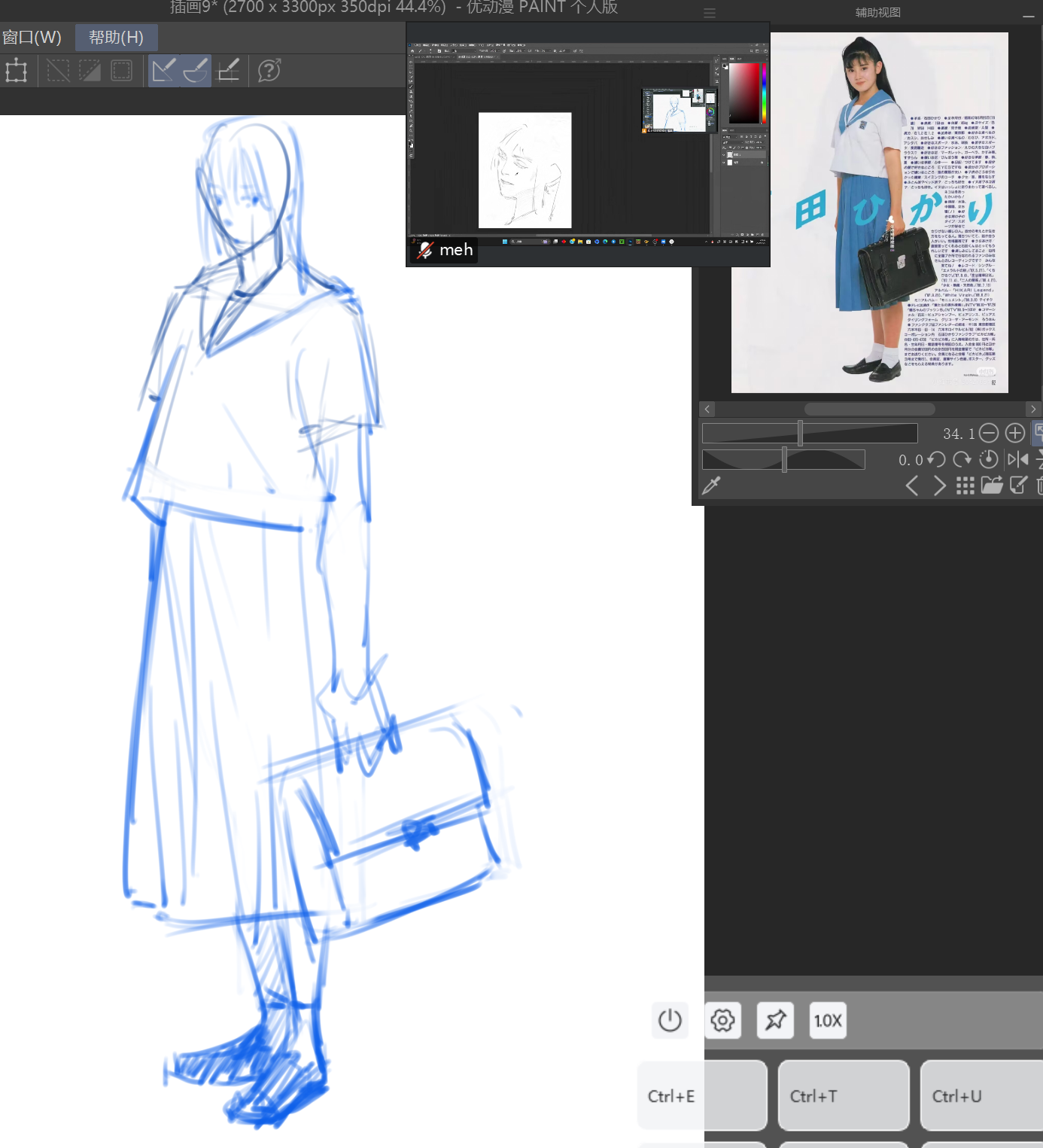Open the 窗口(W) menu

(x=32, y=38)
